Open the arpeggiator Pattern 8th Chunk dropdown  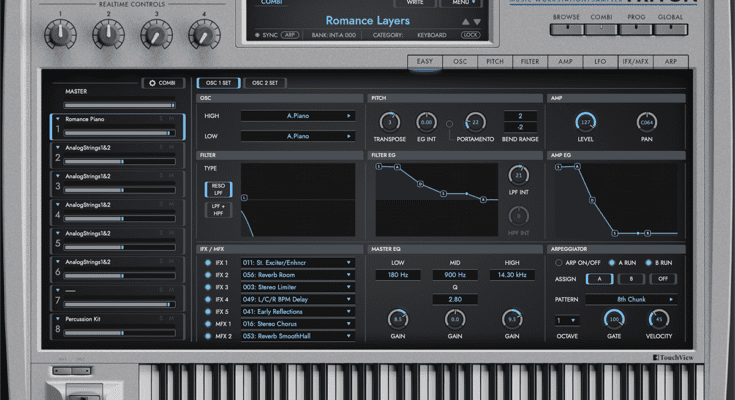click(x=631, y=299)
